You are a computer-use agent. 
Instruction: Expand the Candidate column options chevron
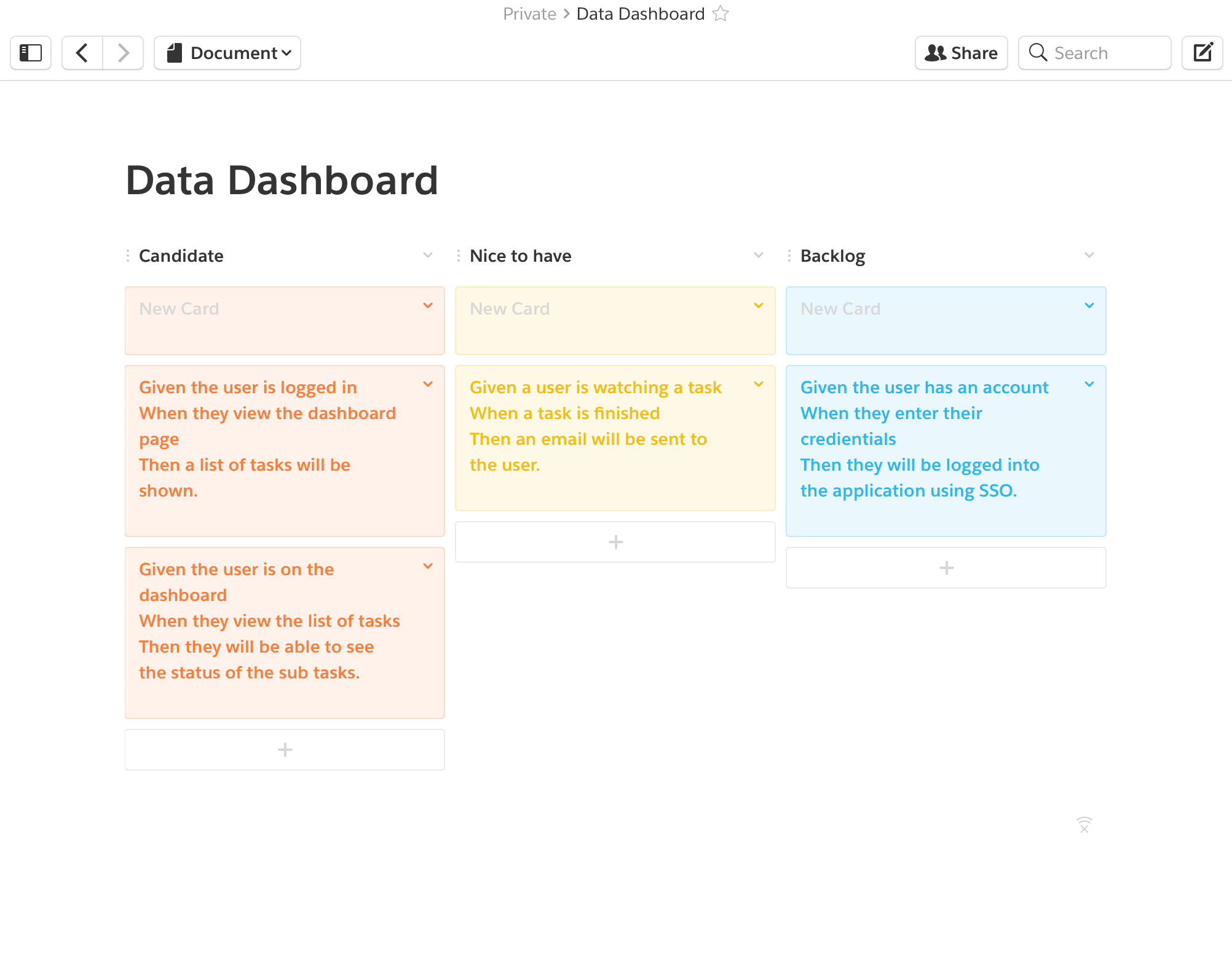coord(428,255)
